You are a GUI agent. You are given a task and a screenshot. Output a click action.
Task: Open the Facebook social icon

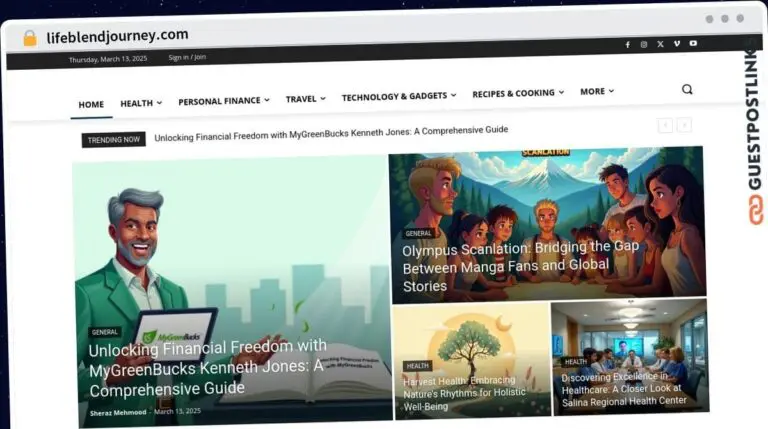[627, 45]
